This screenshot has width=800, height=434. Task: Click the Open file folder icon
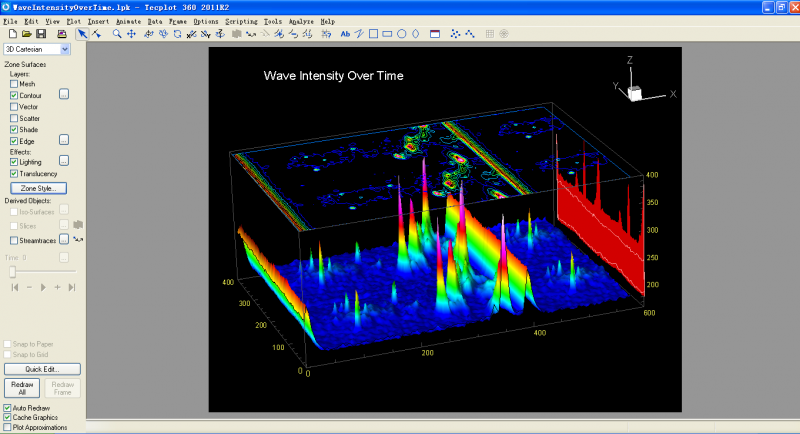tap(27, 34)
